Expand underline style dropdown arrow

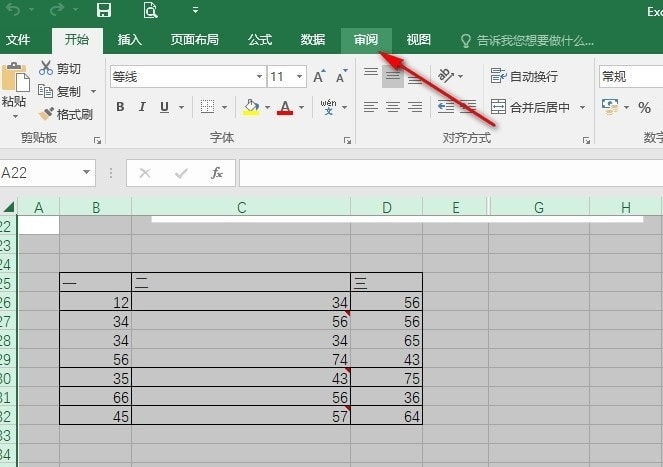[x=181, y=107]
